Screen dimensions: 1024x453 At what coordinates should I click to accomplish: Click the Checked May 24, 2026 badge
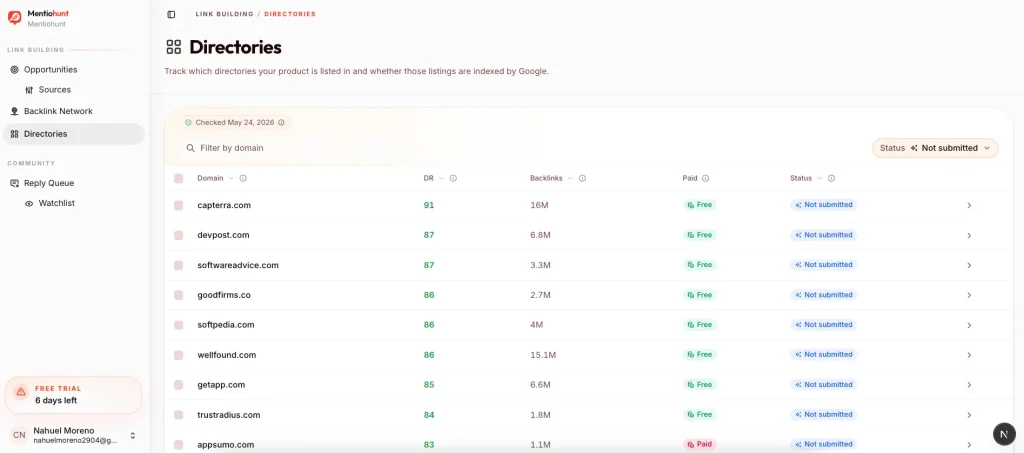click(235, 123)
